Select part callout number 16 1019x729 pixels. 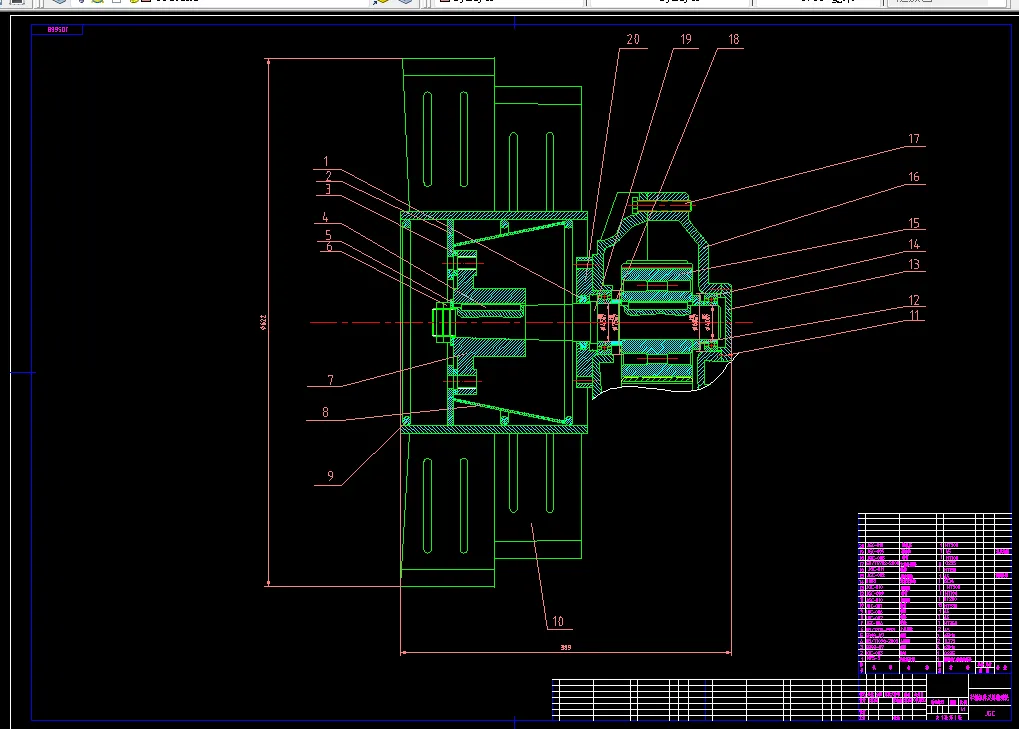914,177
